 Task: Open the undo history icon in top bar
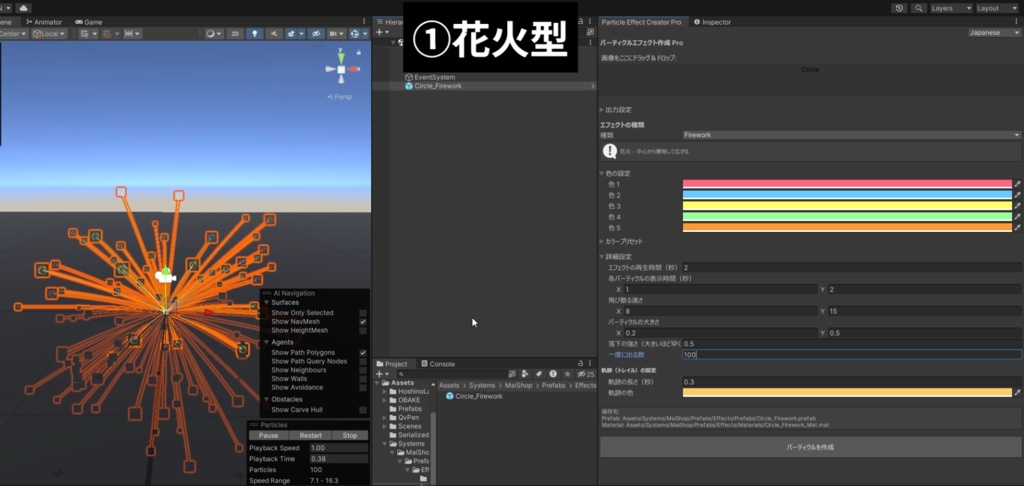coord(900,8)
